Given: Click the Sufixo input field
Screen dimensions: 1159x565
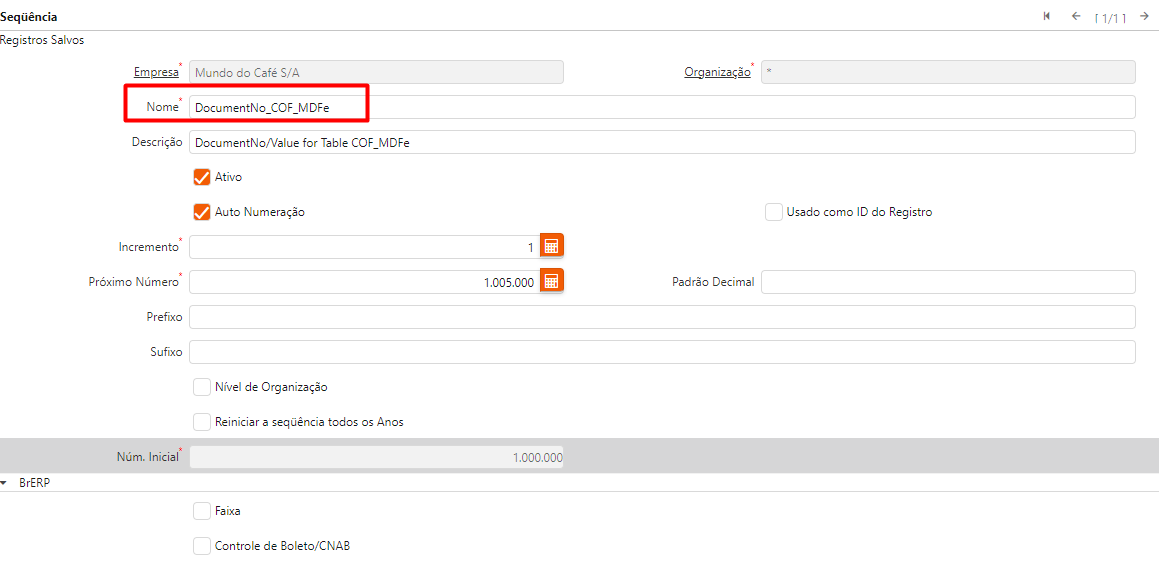Looking at the screenshot, I should (x=662, y=352).
